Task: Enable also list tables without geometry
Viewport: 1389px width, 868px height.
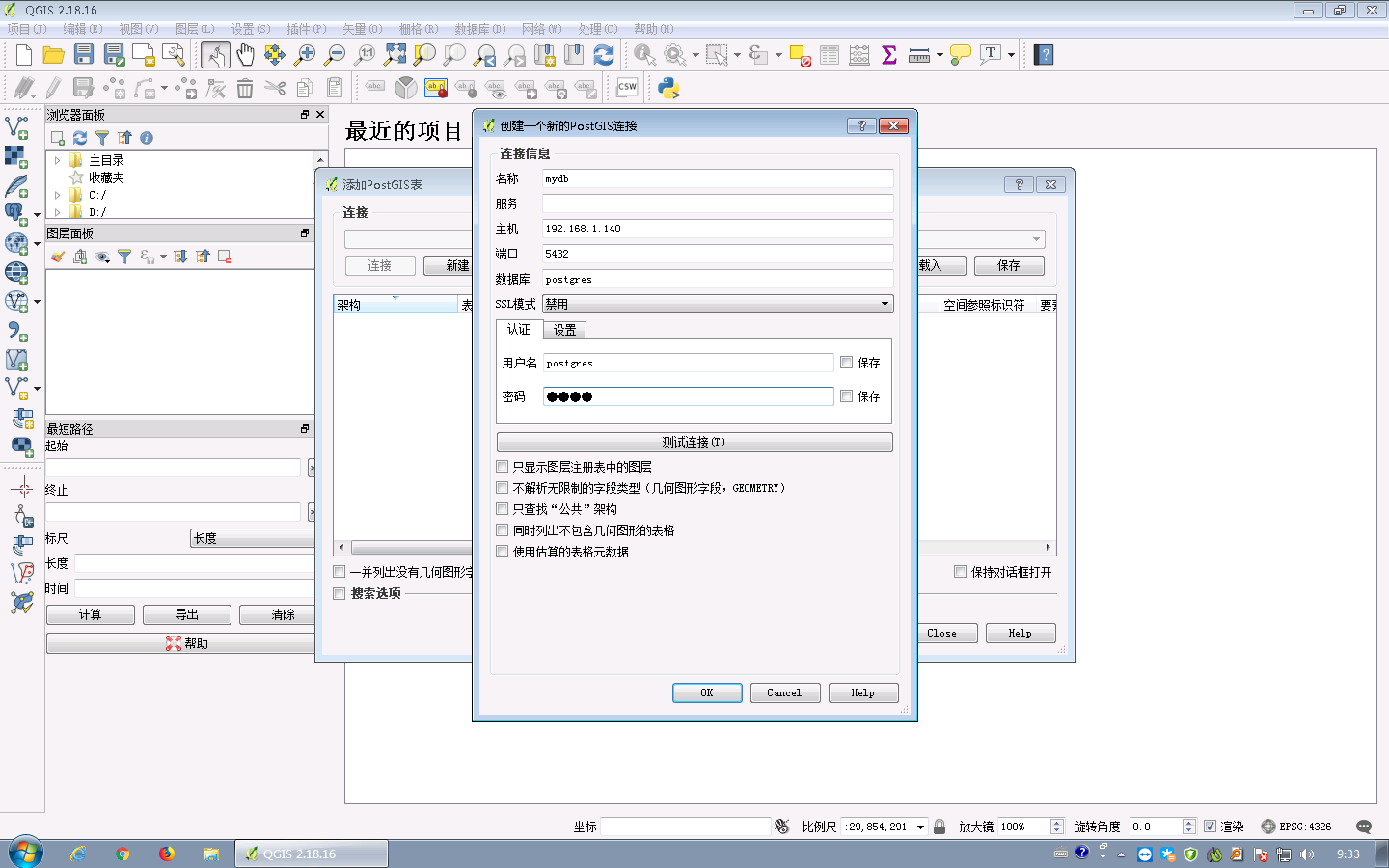Action: [502, 530]
